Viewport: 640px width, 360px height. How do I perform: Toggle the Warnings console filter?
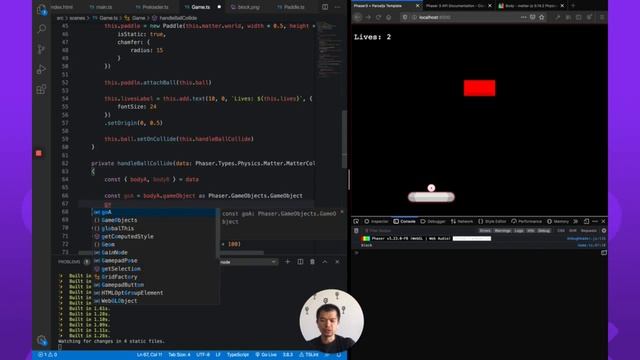[x=503, y=231]
